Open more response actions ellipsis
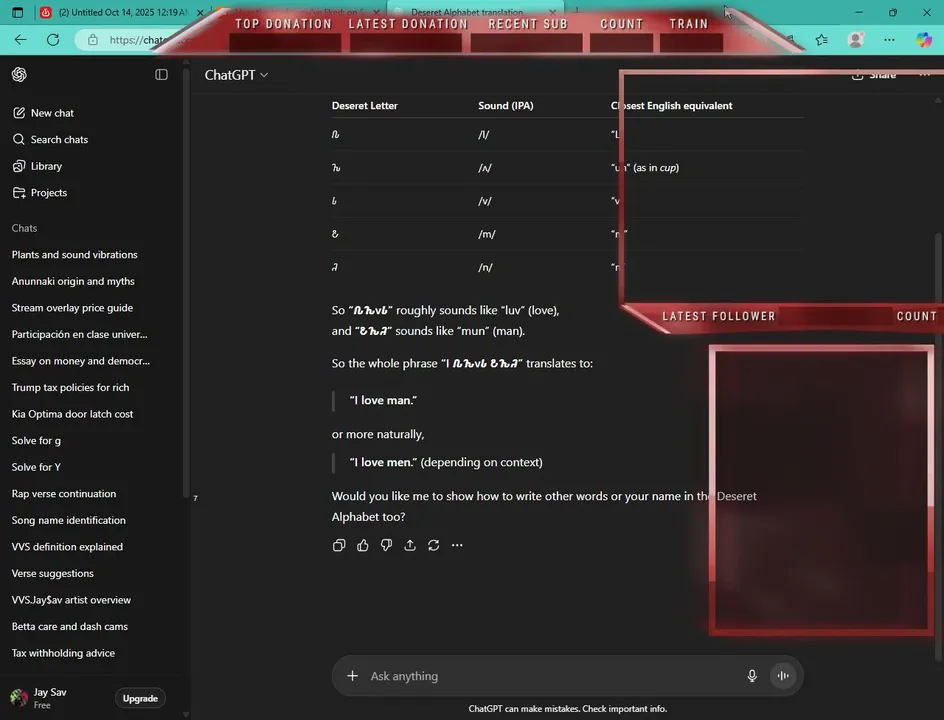Image resolution: width=944 pixels, height=720 pixels. point(457,545)
